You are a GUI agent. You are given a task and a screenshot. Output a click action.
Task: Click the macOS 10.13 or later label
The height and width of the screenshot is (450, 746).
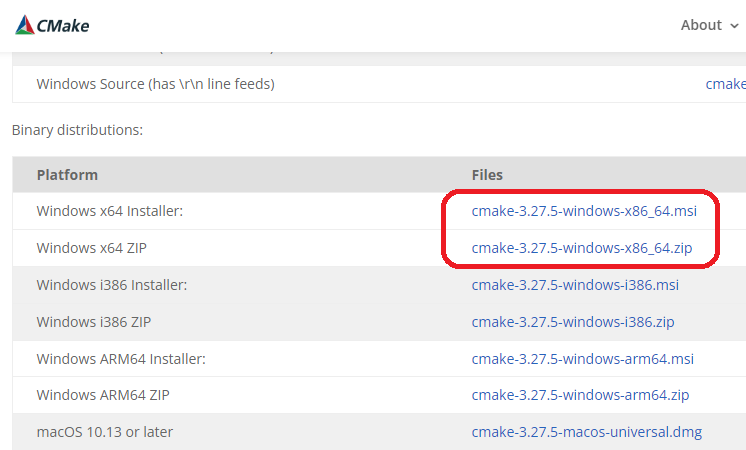click(105, 432)
